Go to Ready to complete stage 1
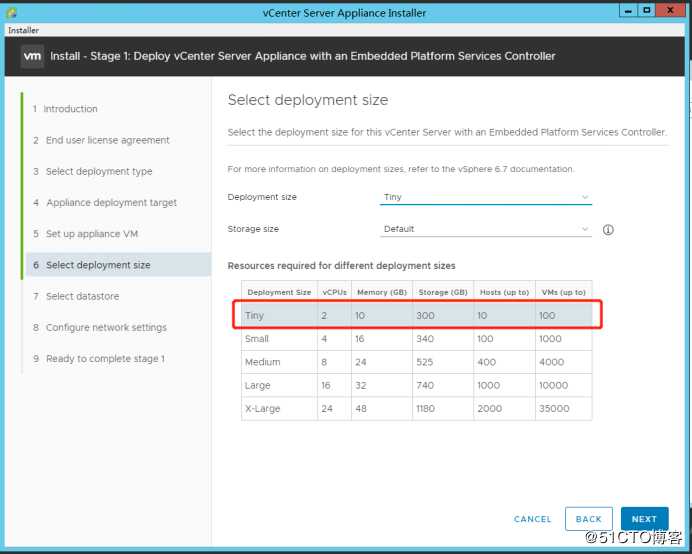This screenshot has width=692, height=554. coord(99,359)
